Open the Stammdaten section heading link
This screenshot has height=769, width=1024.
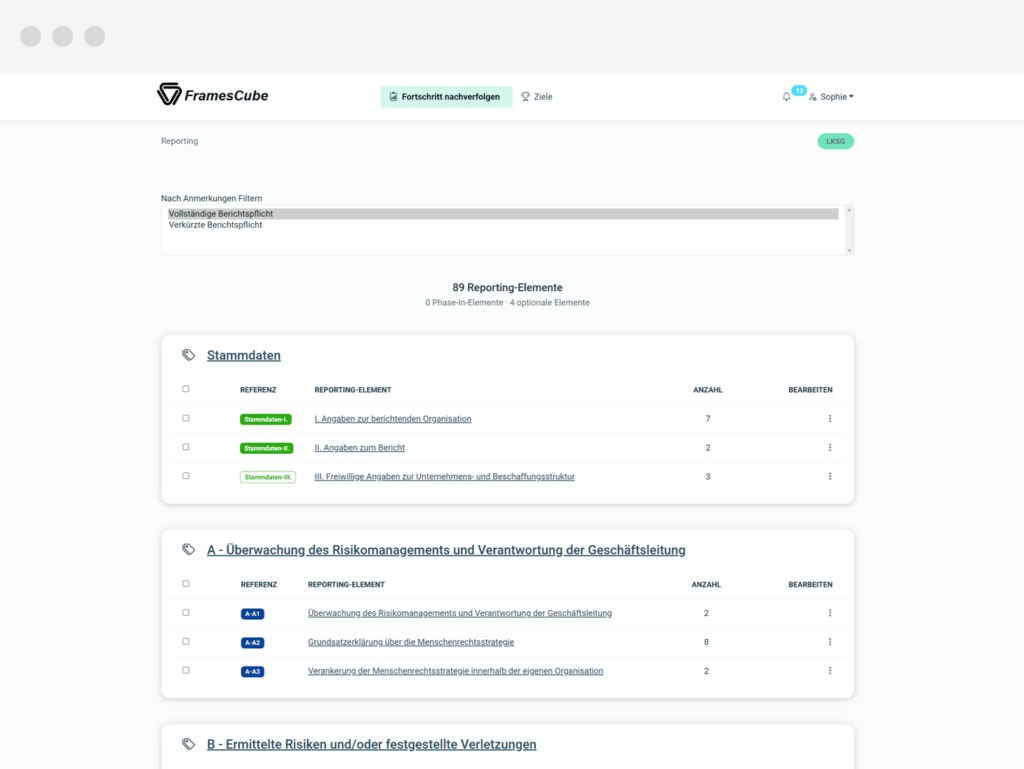(244, 355)
